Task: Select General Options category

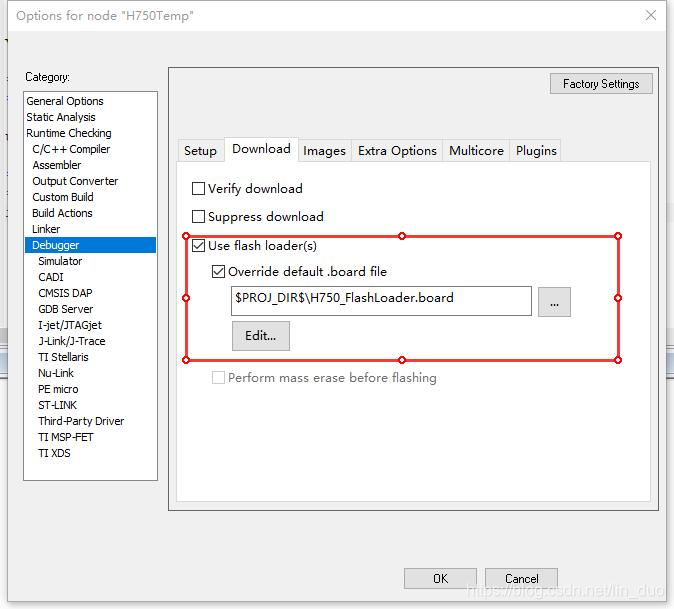Action: pos(90,101)
